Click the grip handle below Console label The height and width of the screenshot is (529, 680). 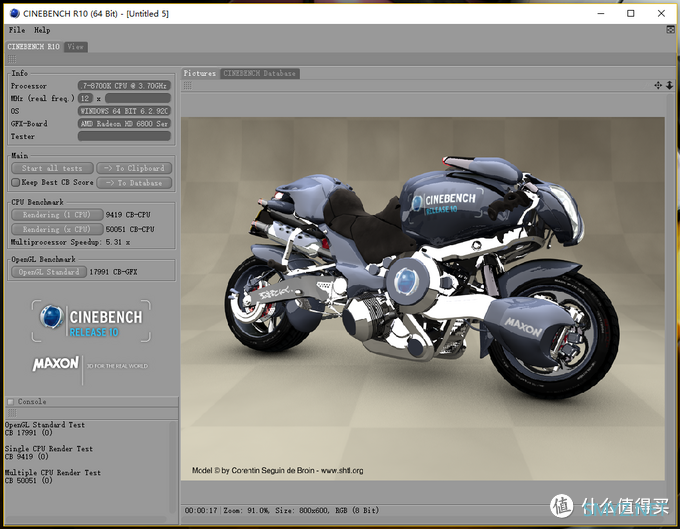click(12, 413)
